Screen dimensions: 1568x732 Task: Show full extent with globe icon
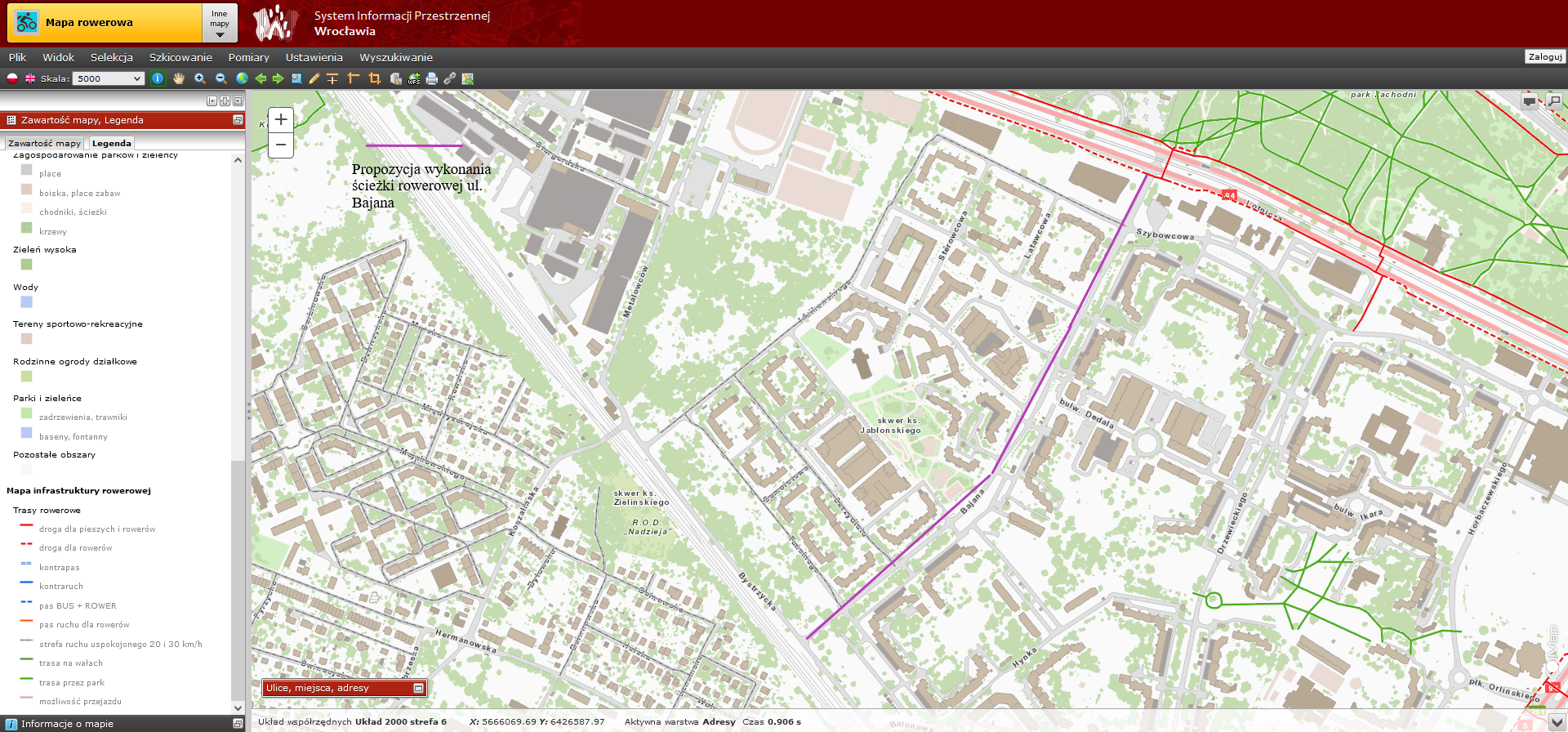tap(242, 78)
